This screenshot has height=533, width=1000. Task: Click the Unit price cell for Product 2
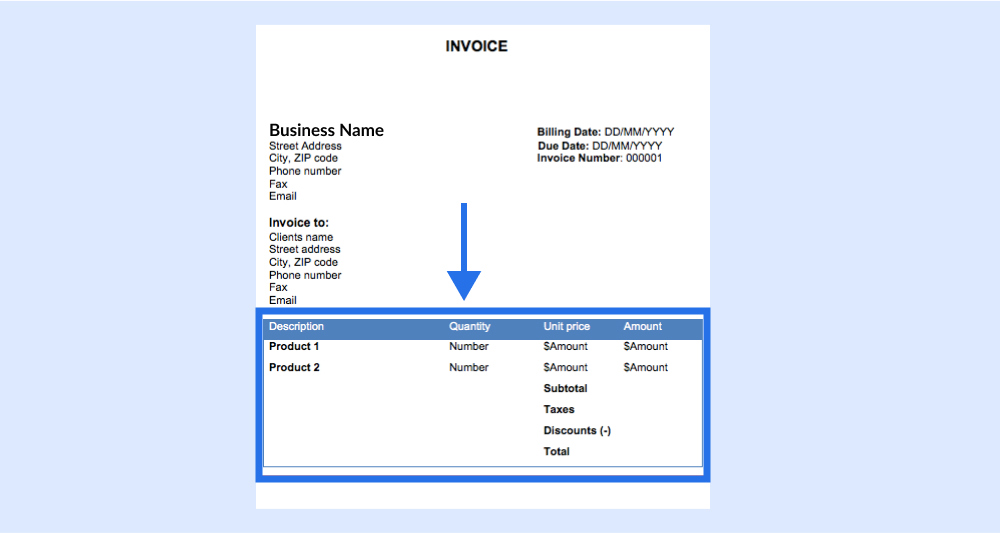pos(565,367)
